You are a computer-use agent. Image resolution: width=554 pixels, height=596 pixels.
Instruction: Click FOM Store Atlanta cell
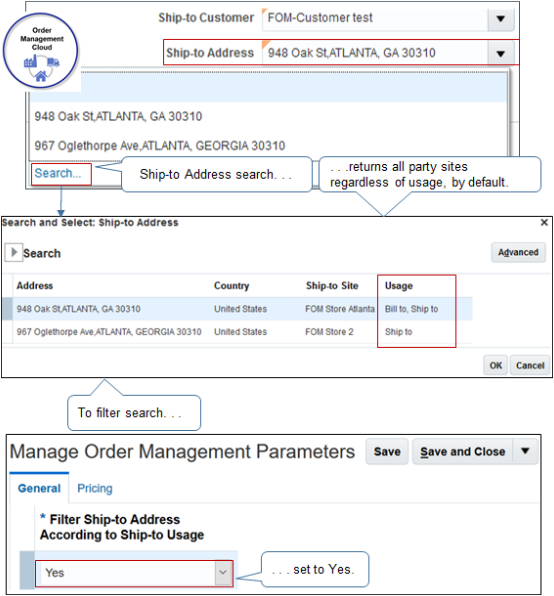(x=340, y=309)
